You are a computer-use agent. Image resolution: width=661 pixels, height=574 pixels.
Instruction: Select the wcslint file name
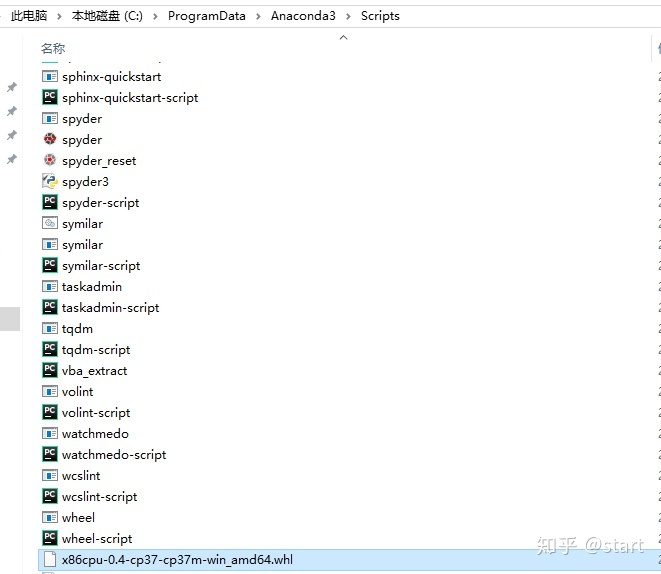pos(81,476)
